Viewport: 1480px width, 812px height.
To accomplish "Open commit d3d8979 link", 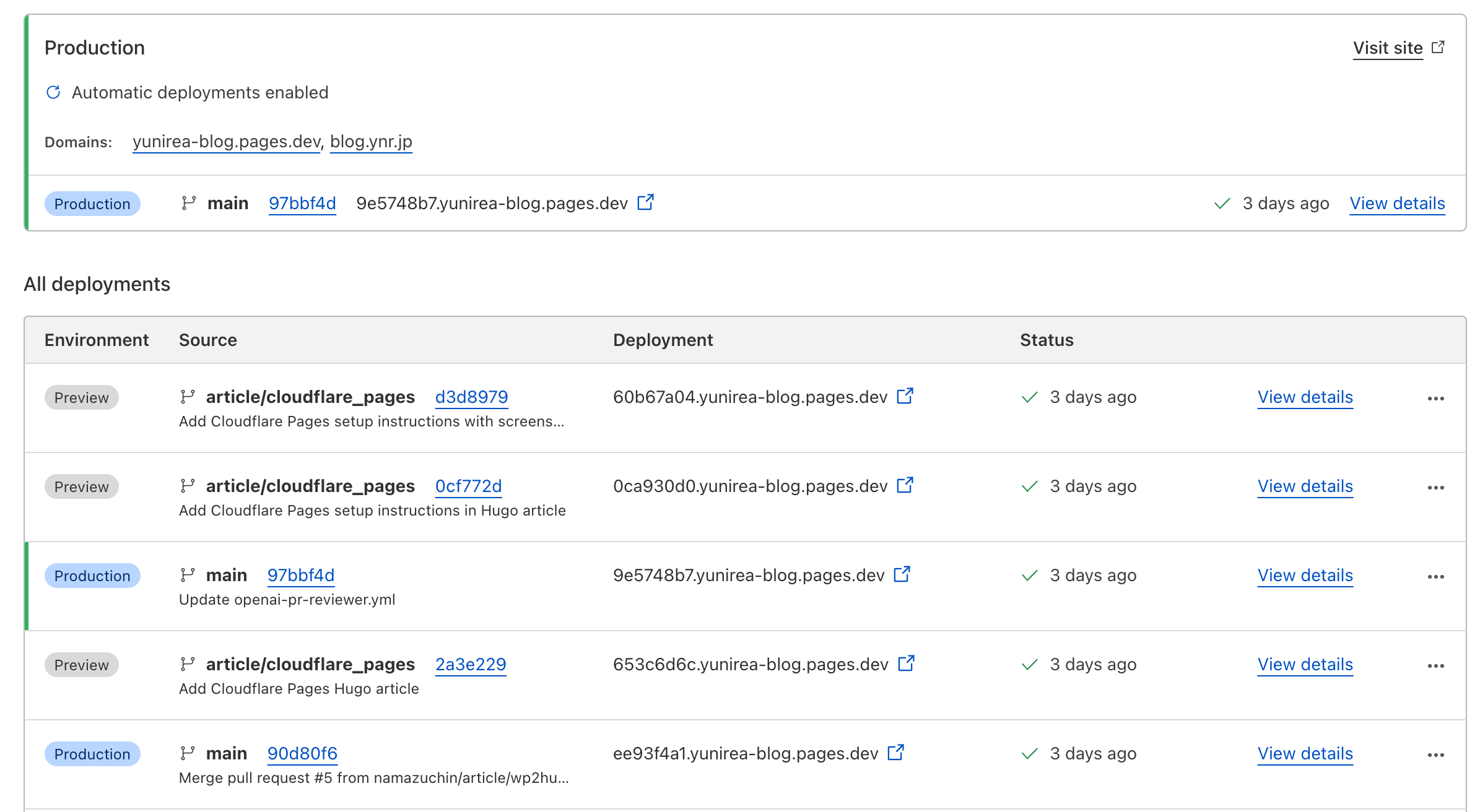I will (x=471, y=397).
